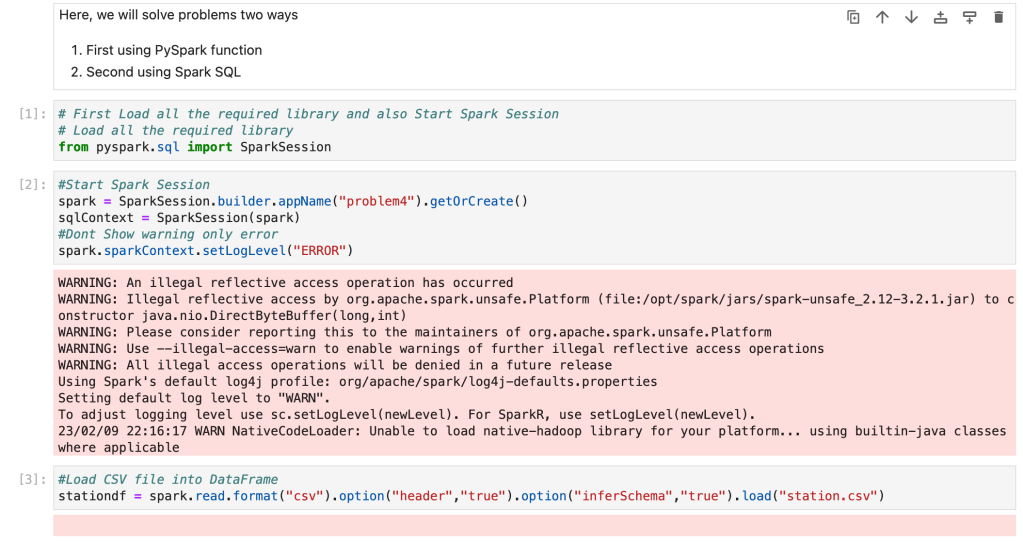Click the NativeCodeLoader warning output line
This screenshot has width=1023, height=542.
(x=530, y=431)
